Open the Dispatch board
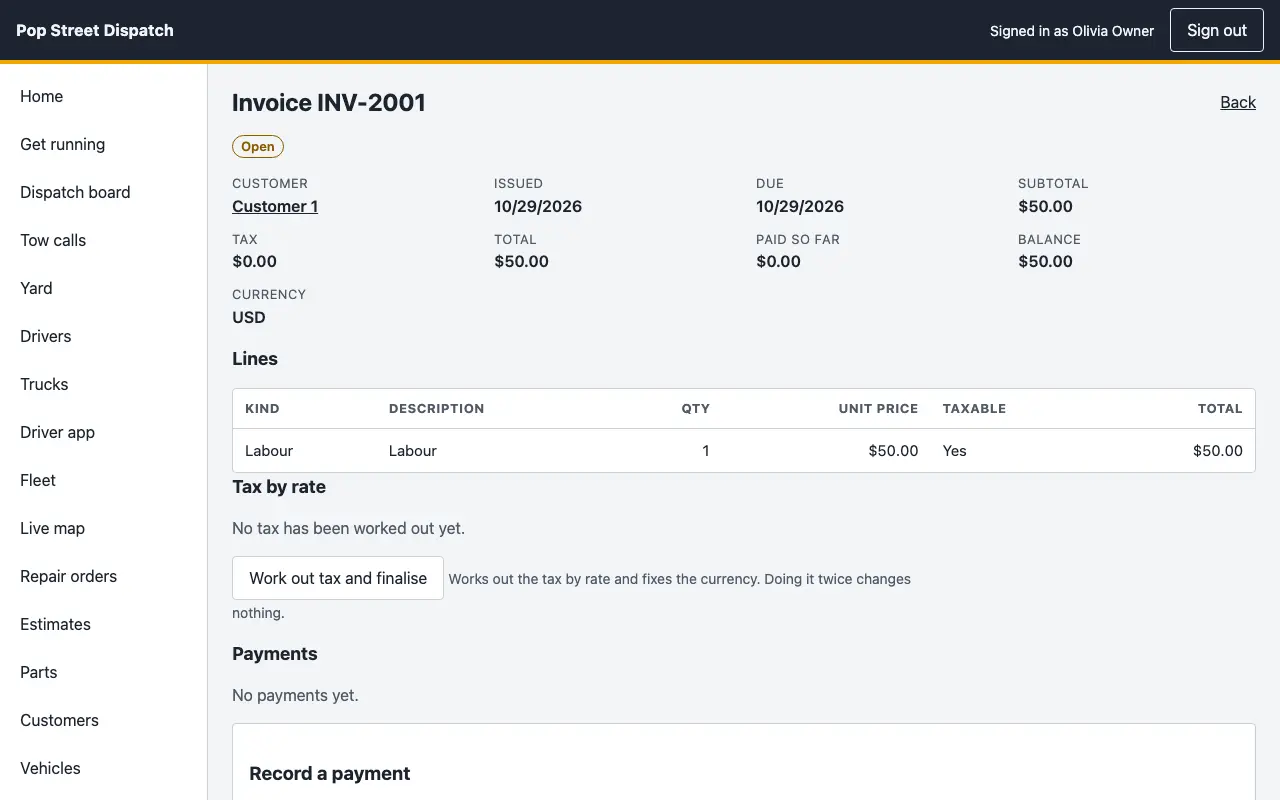Screen dimensions: 1280x800 (x=75, y=192)
